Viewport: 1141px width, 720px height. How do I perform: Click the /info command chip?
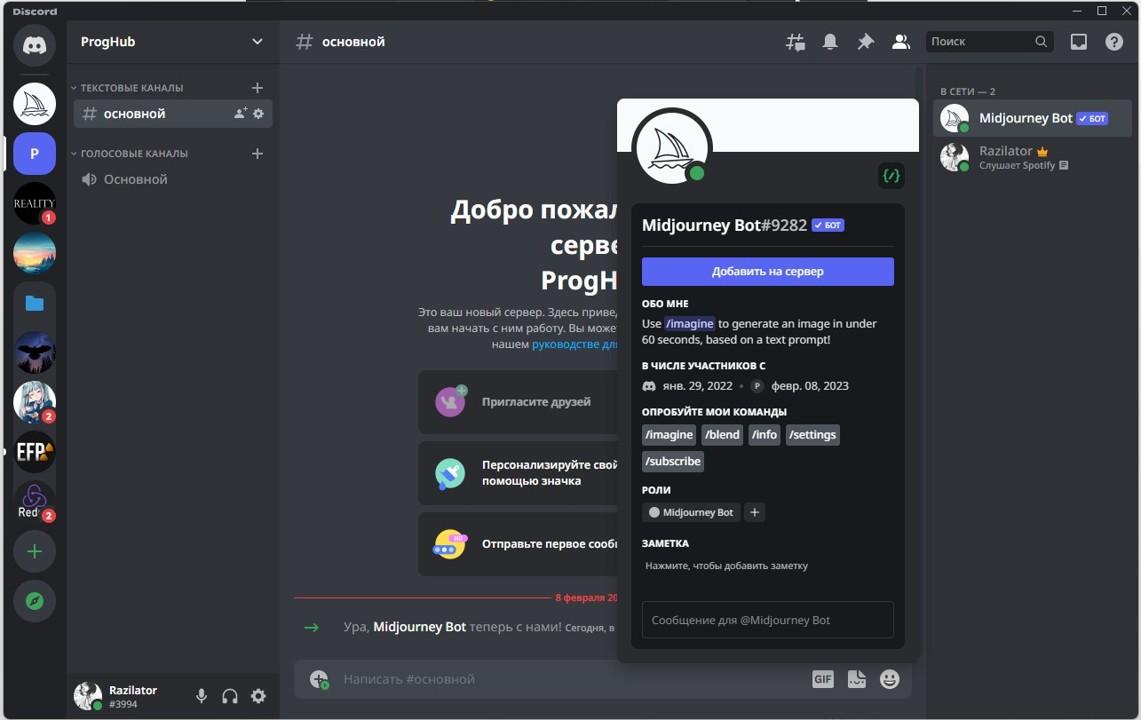tap(764, 435)
